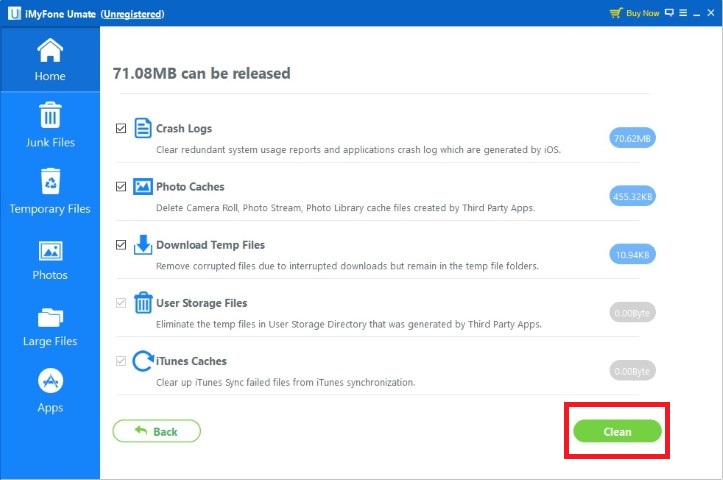Viewport: 723px width, 480px height.
Task: Click the iMyFone Umate logo icon
Action: coord(14,13)
